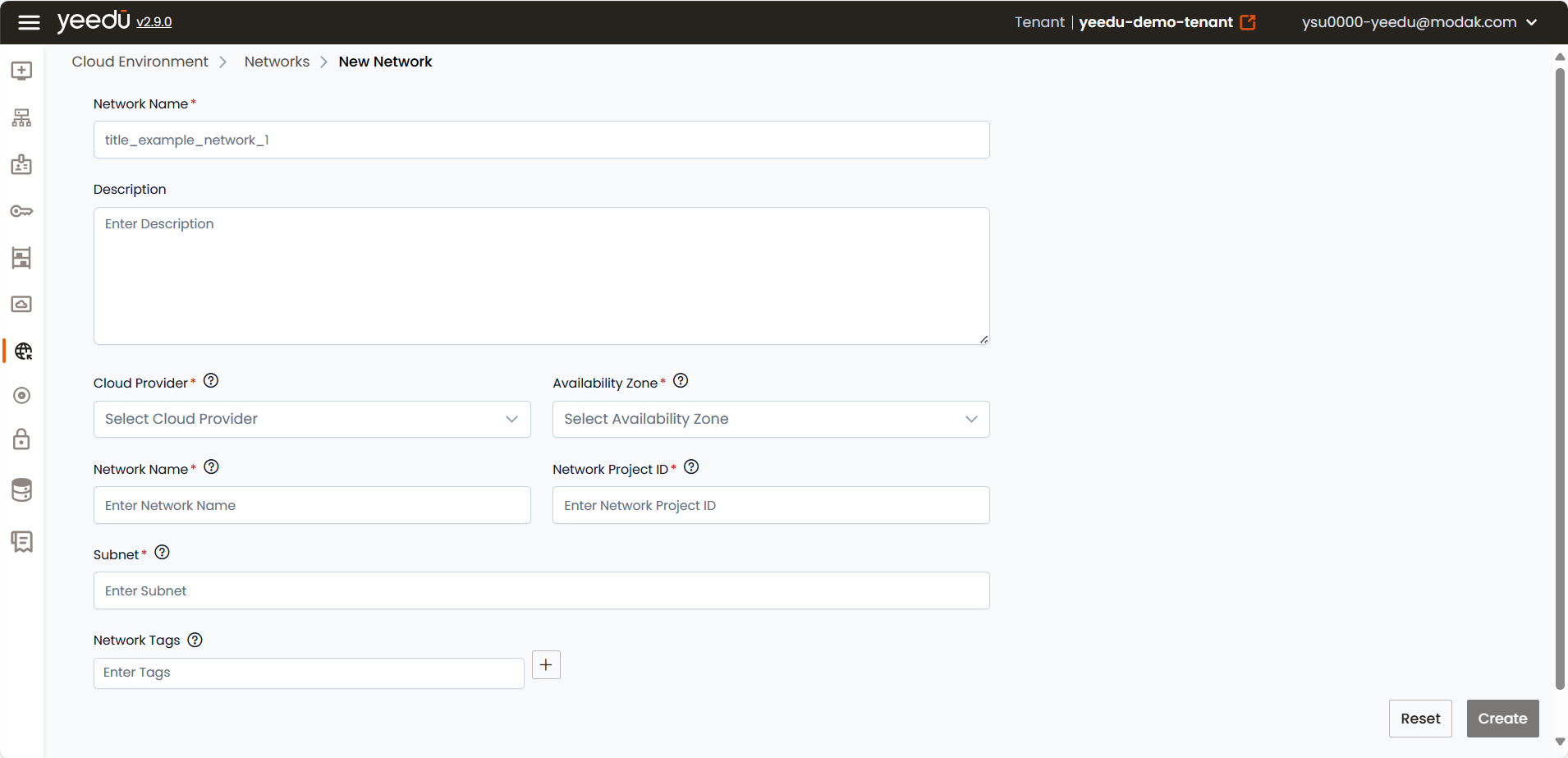Screen dimensions: 1568x758
Task: Open Select Cloud Provider dropdown
Action: pos(312,419)
